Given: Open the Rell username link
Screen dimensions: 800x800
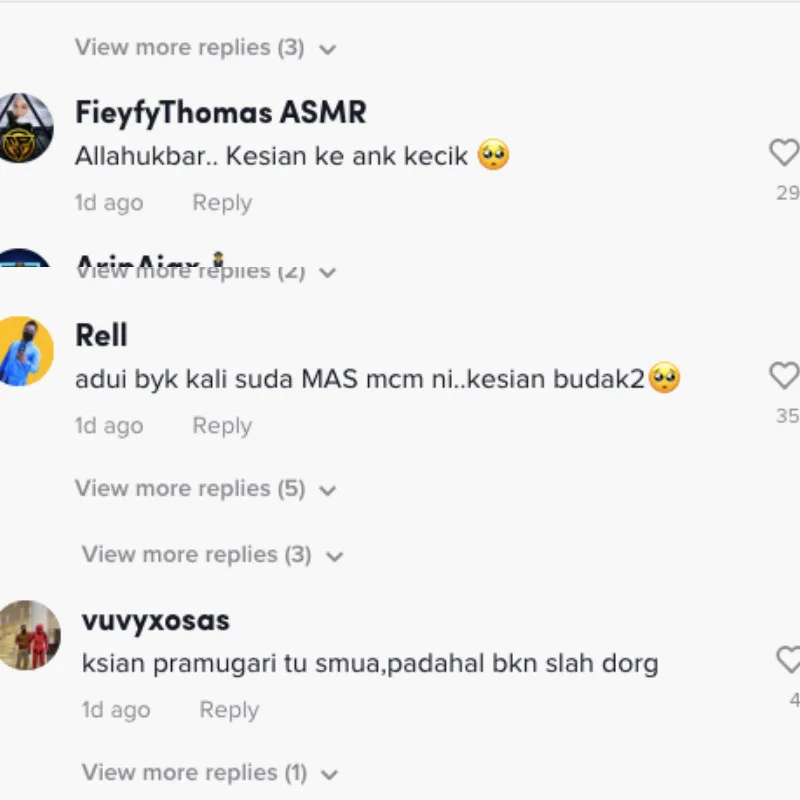Looking at the screenshot, I should (101, 335).
